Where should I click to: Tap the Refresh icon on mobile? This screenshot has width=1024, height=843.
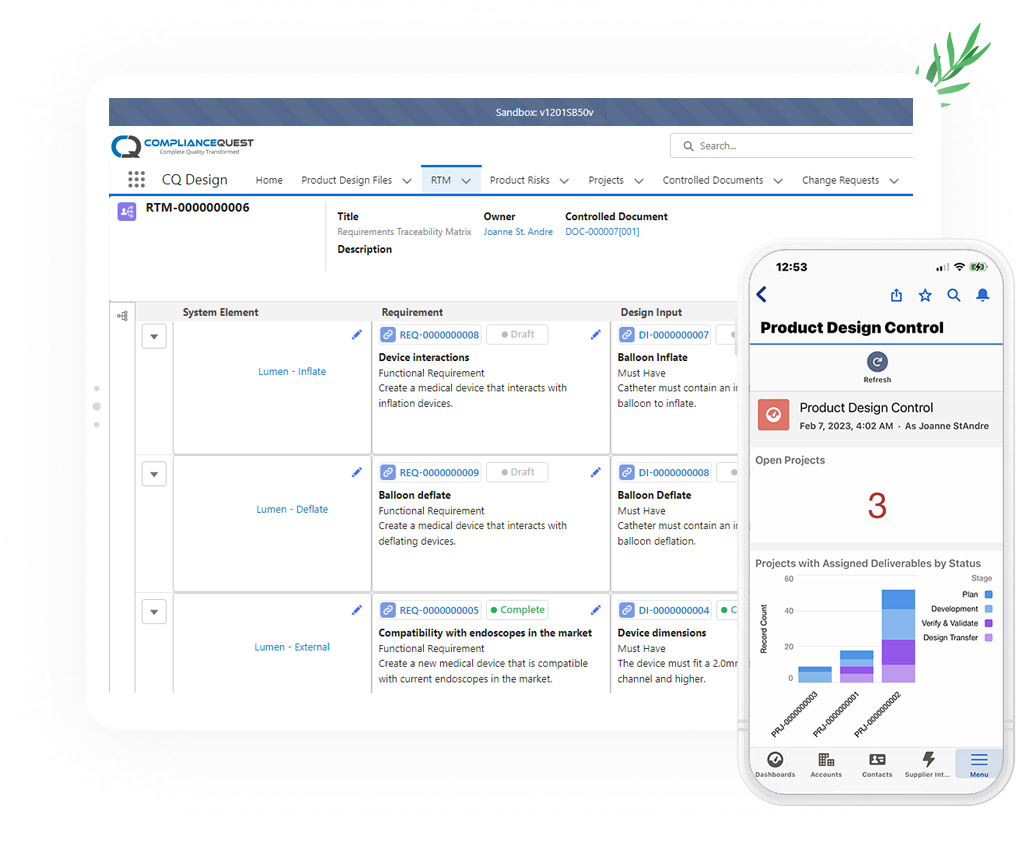877,363
